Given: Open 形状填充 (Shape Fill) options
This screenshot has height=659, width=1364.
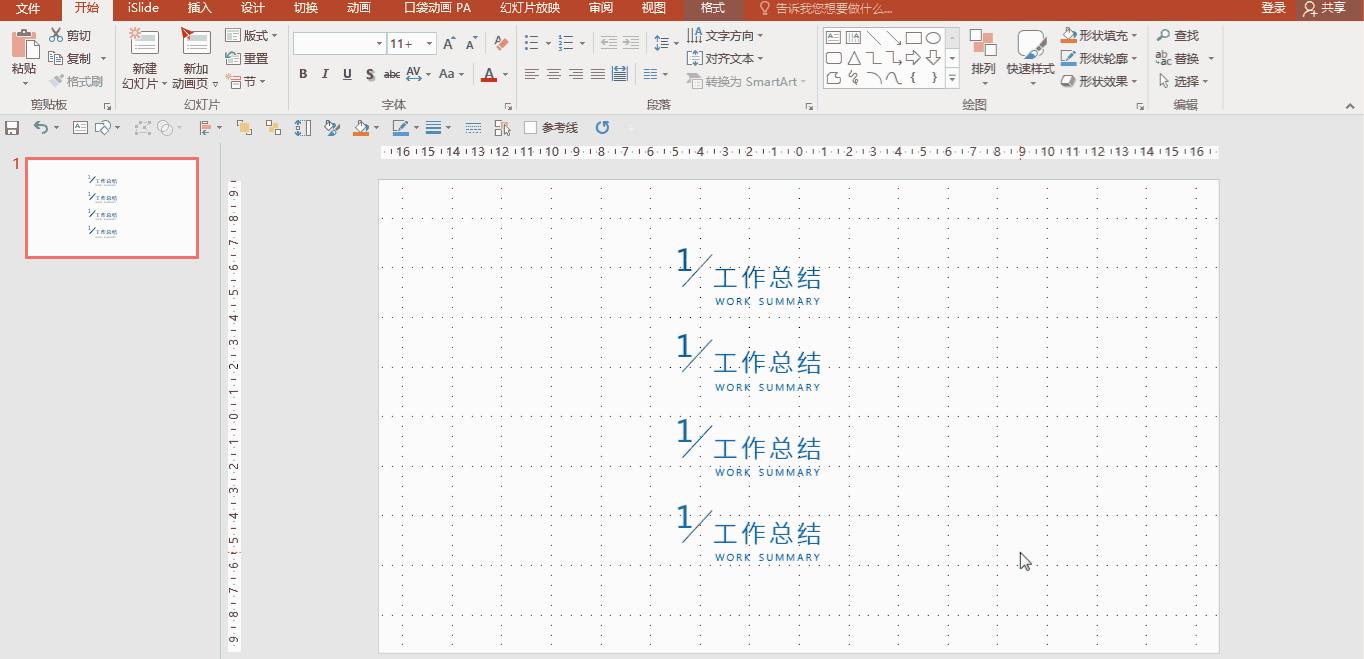Looking at the screenshot, I should click(x=1098, y=34).
